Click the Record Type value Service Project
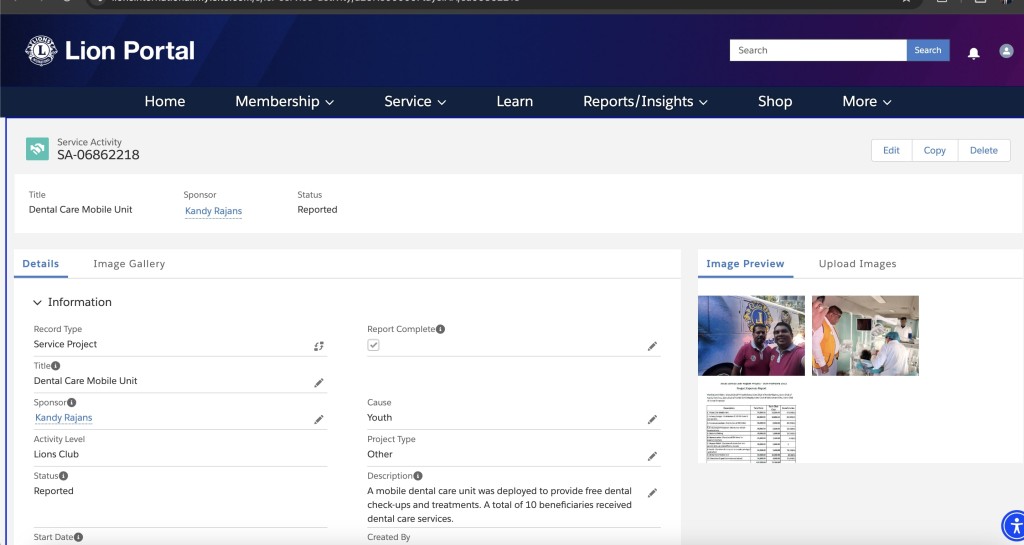The width and height of the screenshot is (1024, 545). tap(65, 344)
